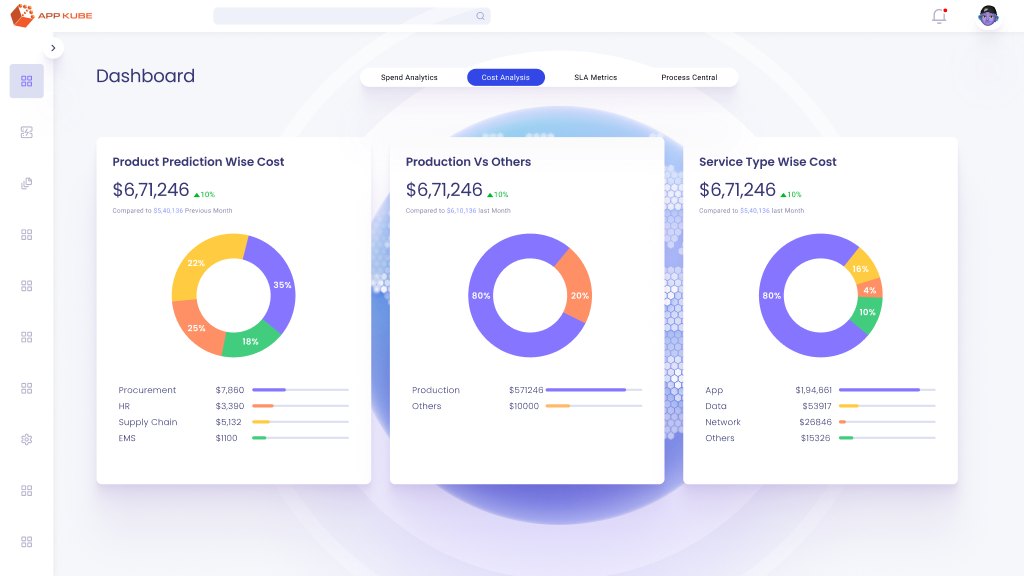Screen dimensions: 1024x576
Task: Click the App progress bar
Action: tap(887, 390)
